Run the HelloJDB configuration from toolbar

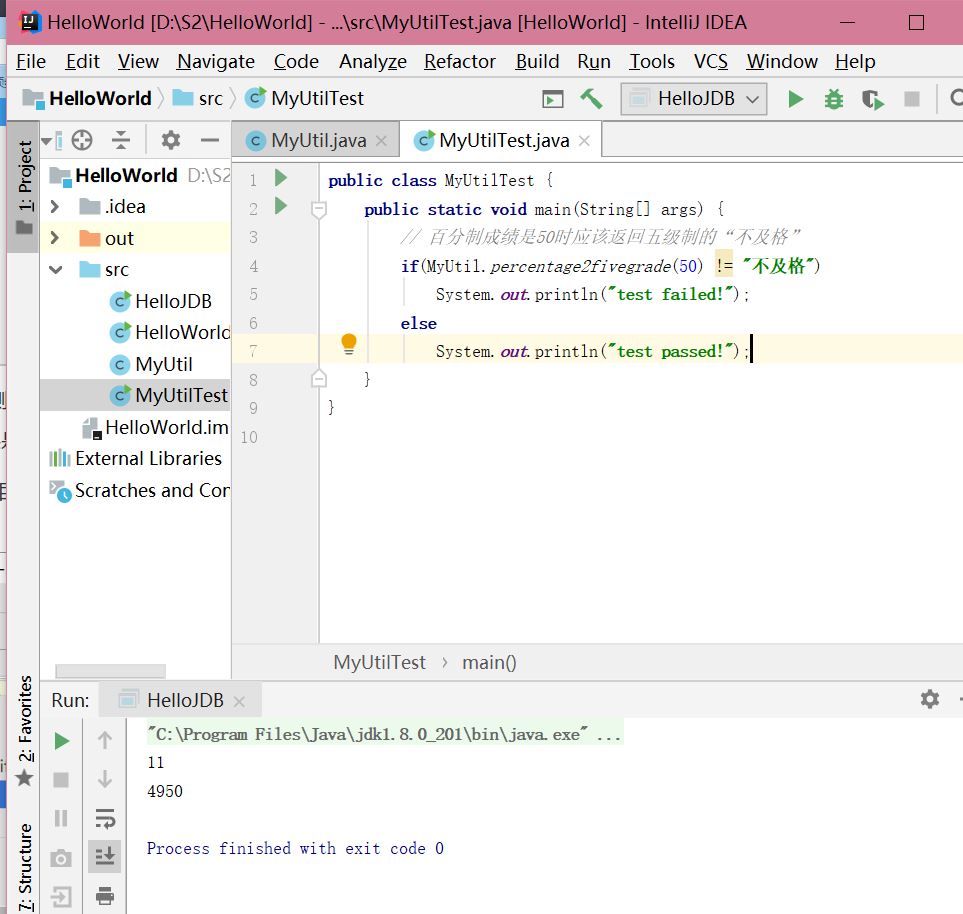click(795, 99)
